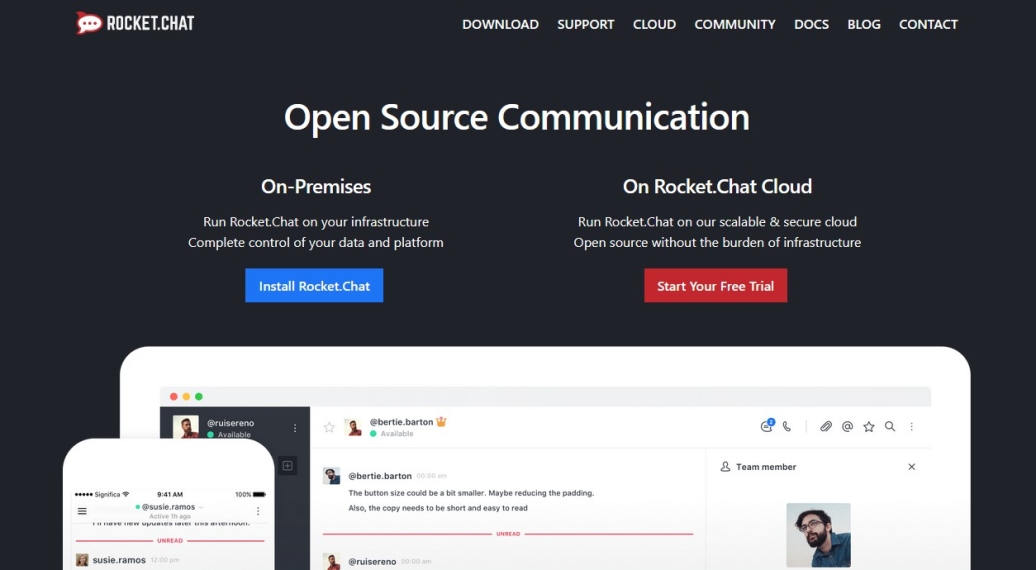Visit the Community page
The height and width of the screenshot is (570, 1036).
[x=735, y=24]
